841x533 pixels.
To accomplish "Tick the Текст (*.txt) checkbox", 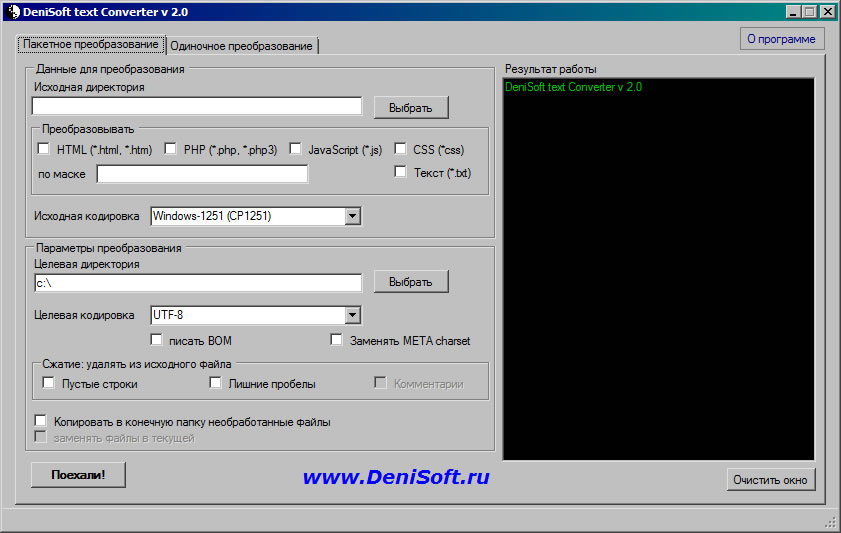I will click(x=401, y=172).
